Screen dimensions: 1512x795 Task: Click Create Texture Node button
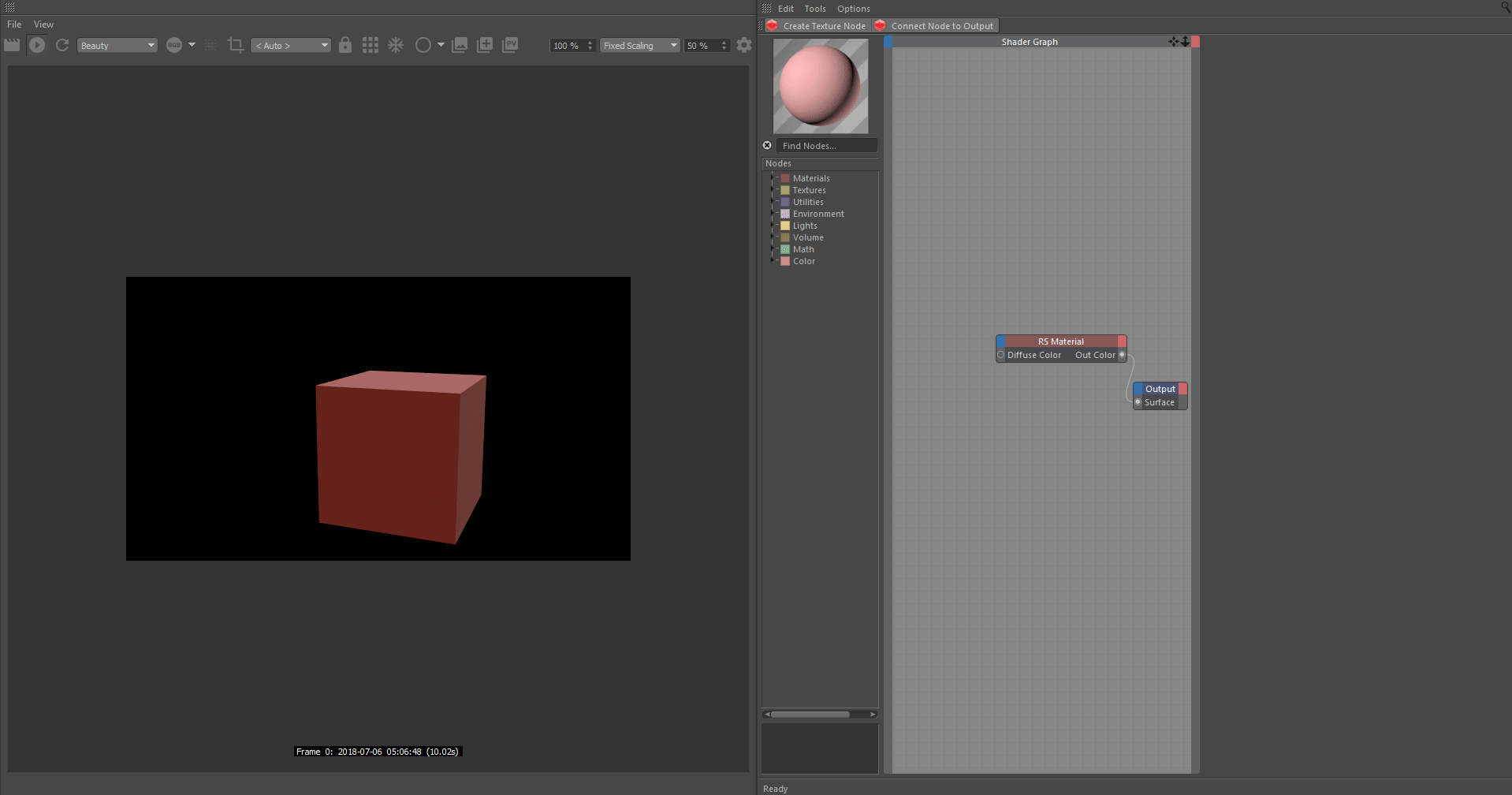817,26
